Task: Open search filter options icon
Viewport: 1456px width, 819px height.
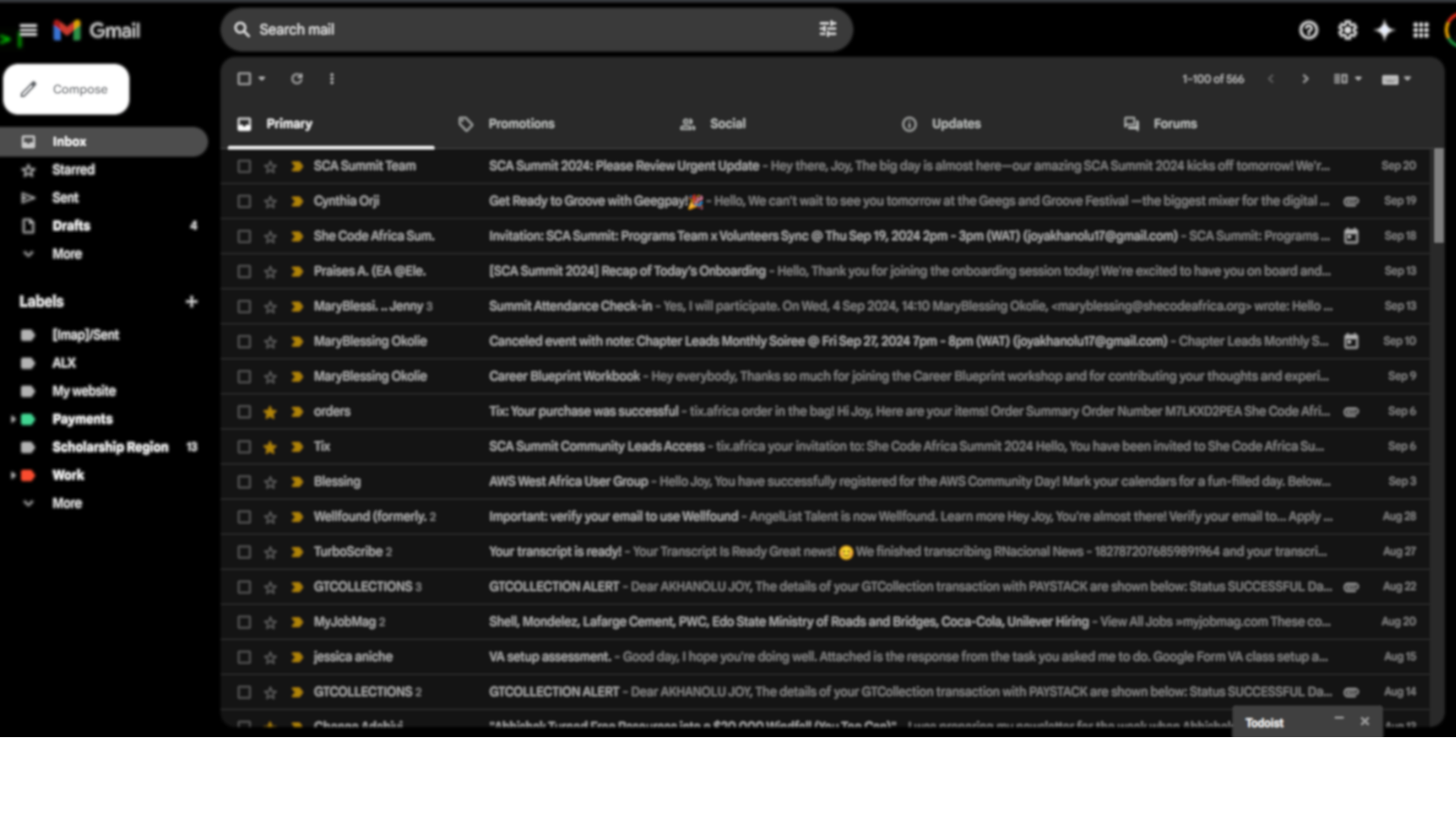Action: click(827, 29)
